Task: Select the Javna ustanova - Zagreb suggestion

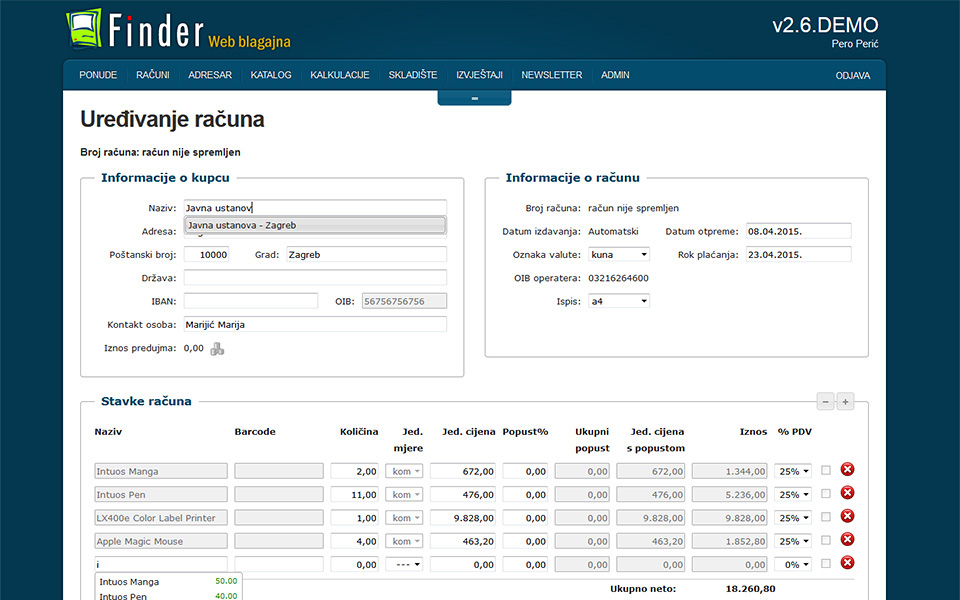Action: (314, 226)
